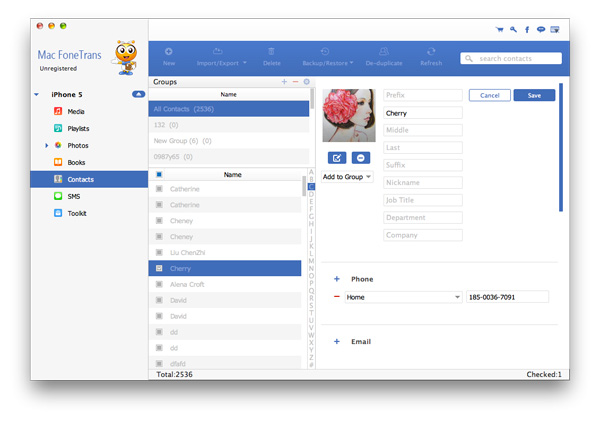Open Toolkit in the sidebar
The height and width of the screenshot is (422, 600).
(77, 213)
